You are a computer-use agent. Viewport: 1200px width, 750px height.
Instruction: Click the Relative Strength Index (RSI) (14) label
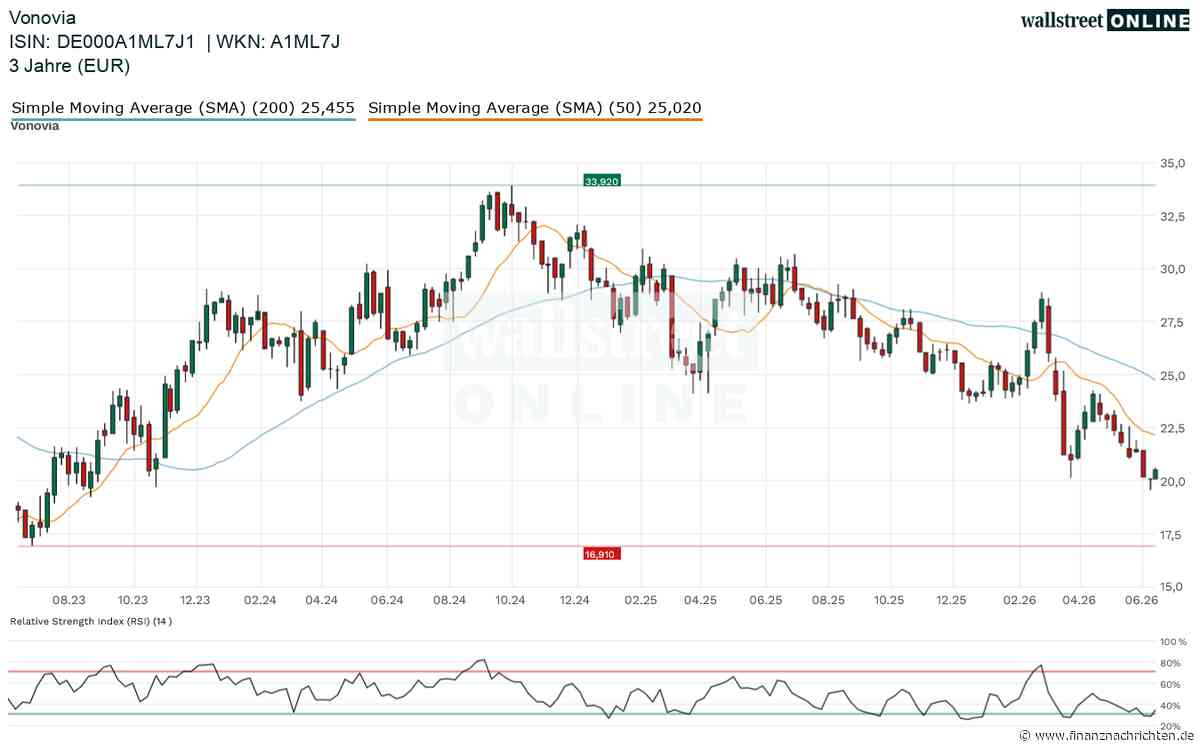tap(91, 621)
